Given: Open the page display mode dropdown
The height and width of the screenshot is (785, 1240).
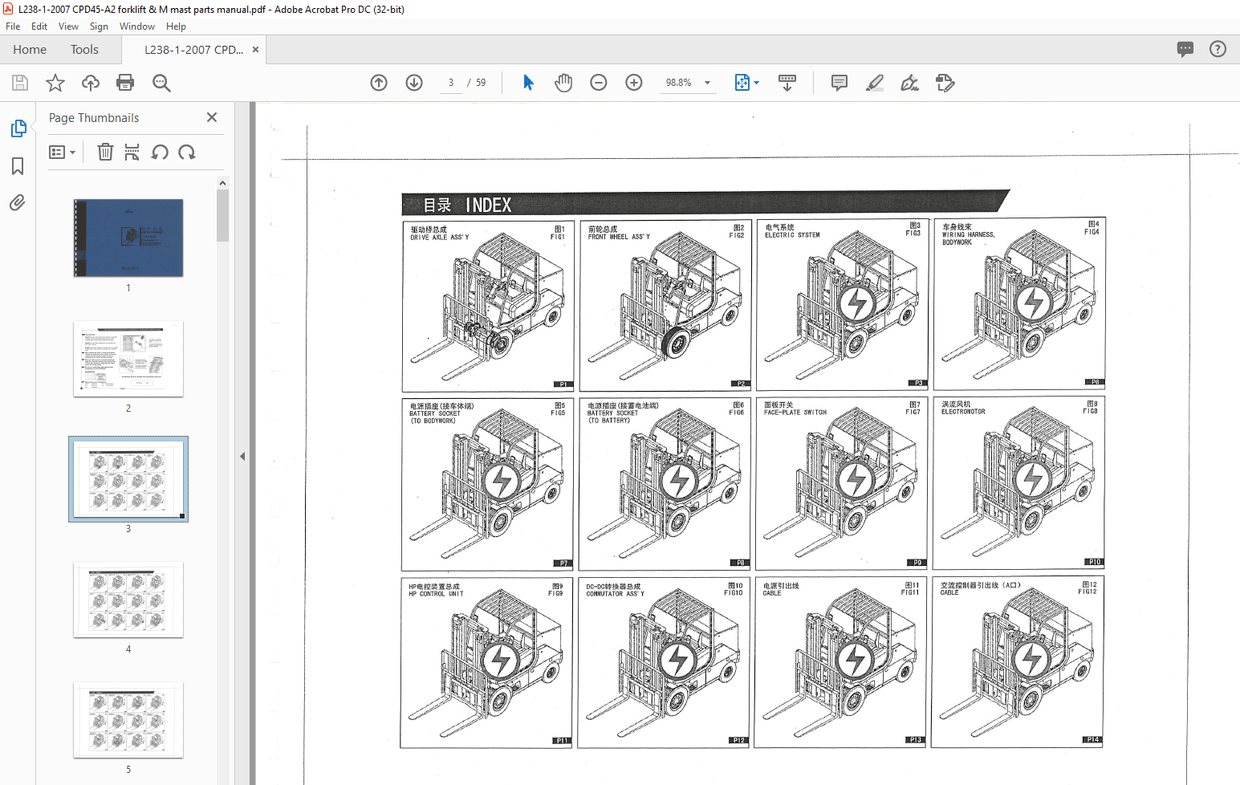Looking at the screenshot, I should 746,83.
